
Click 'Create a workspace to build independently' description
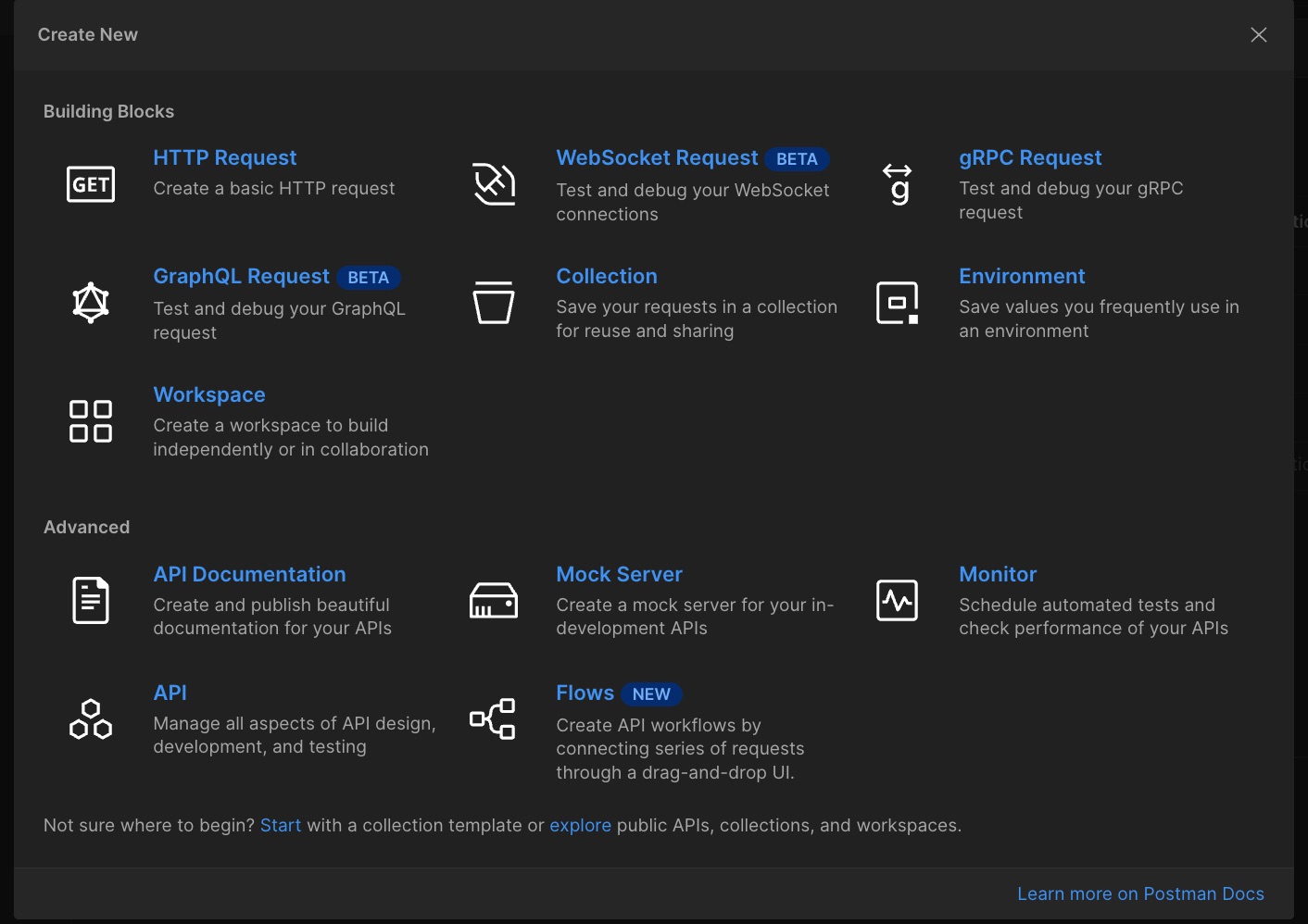click(291, 437)
